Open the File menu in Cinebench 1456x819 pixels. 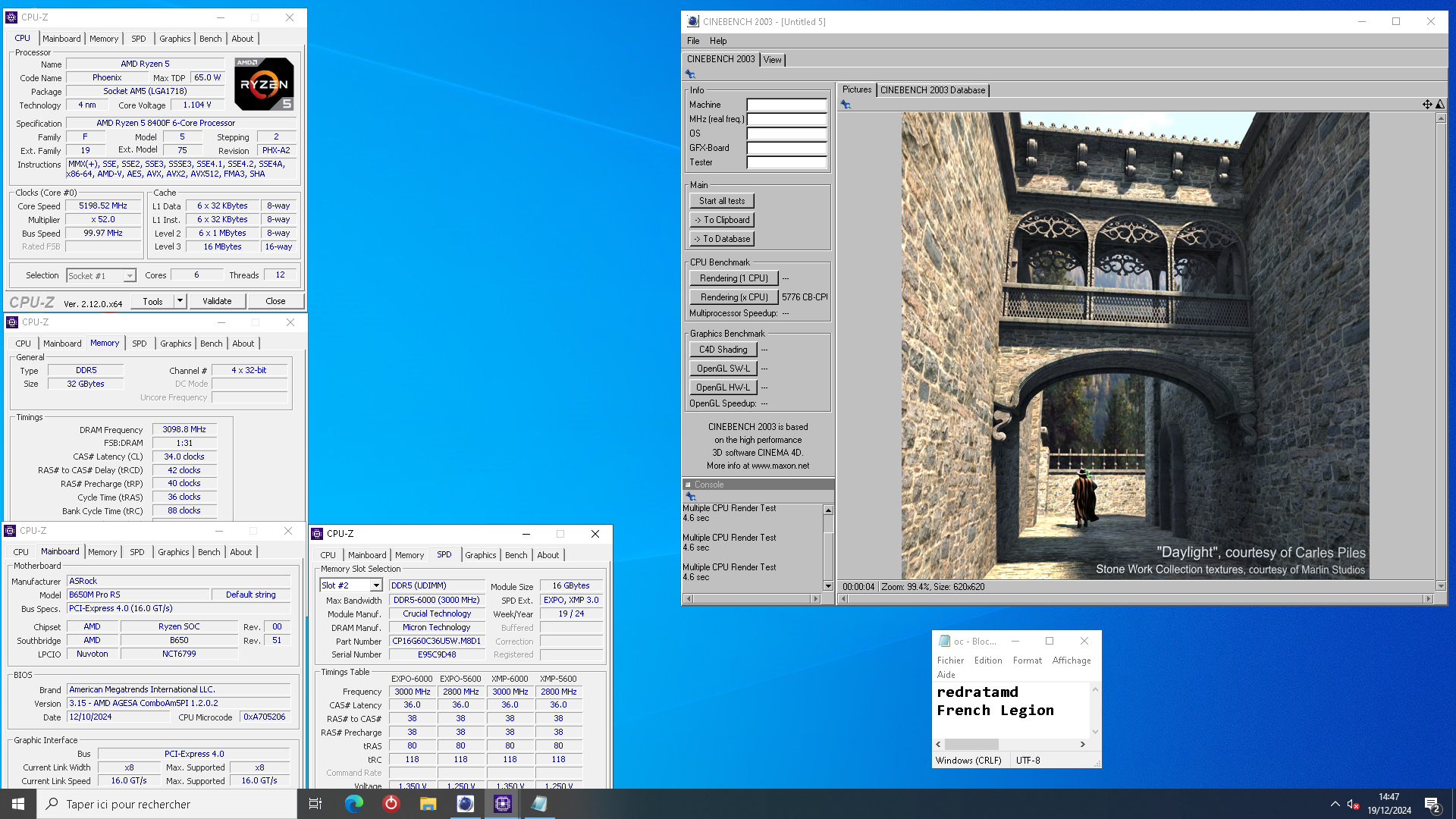[693, 41]
